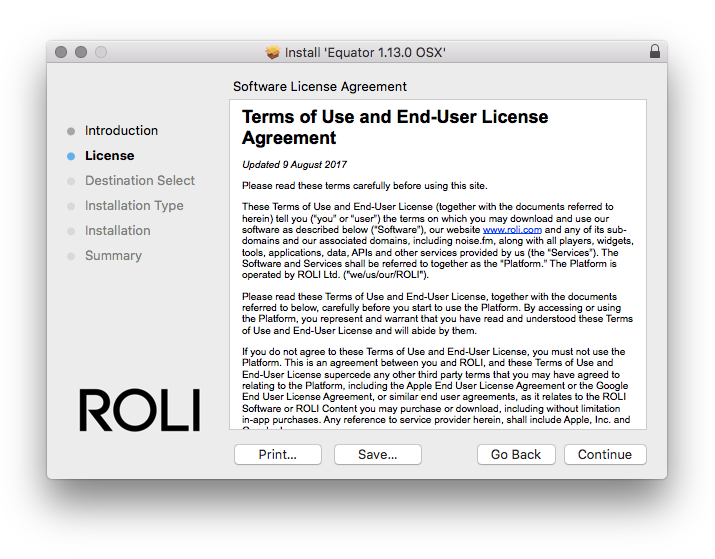The width and height of the screenshot is (715, 559).
Task: Go Back to the previous step
Action: [x=516, y=455]
